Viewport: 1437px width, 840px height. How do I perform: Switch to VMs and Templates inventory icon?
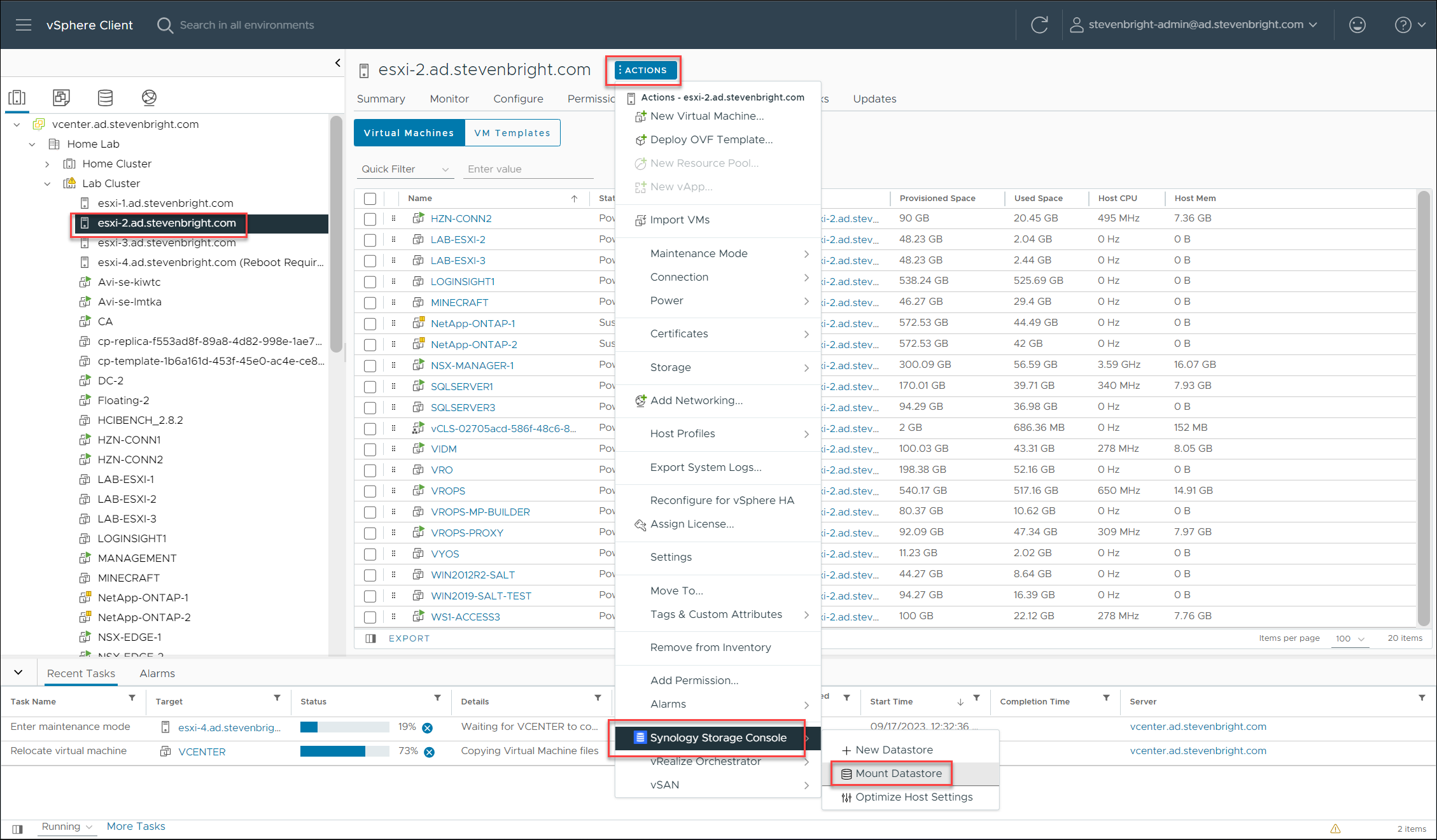(61, 97)
